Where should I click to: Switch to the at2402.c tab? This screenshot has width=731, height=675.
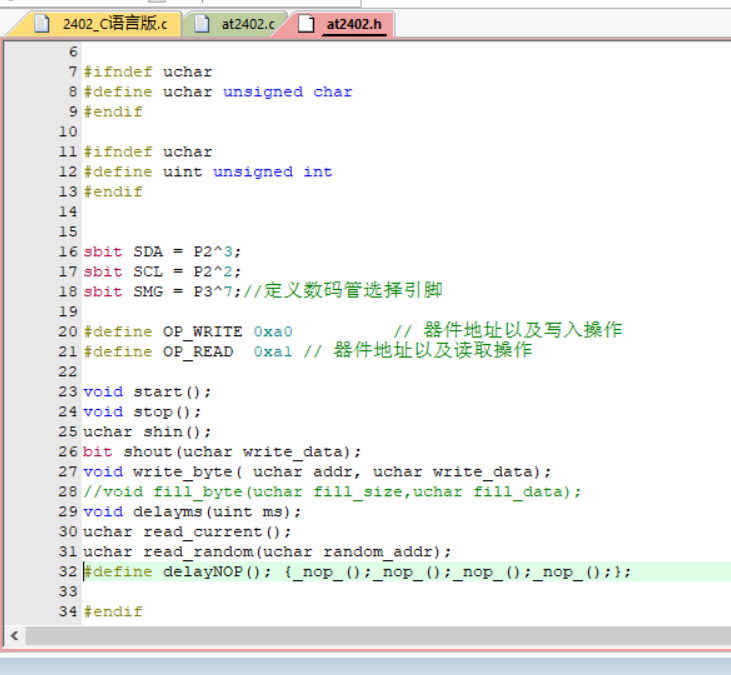(235, 24)
